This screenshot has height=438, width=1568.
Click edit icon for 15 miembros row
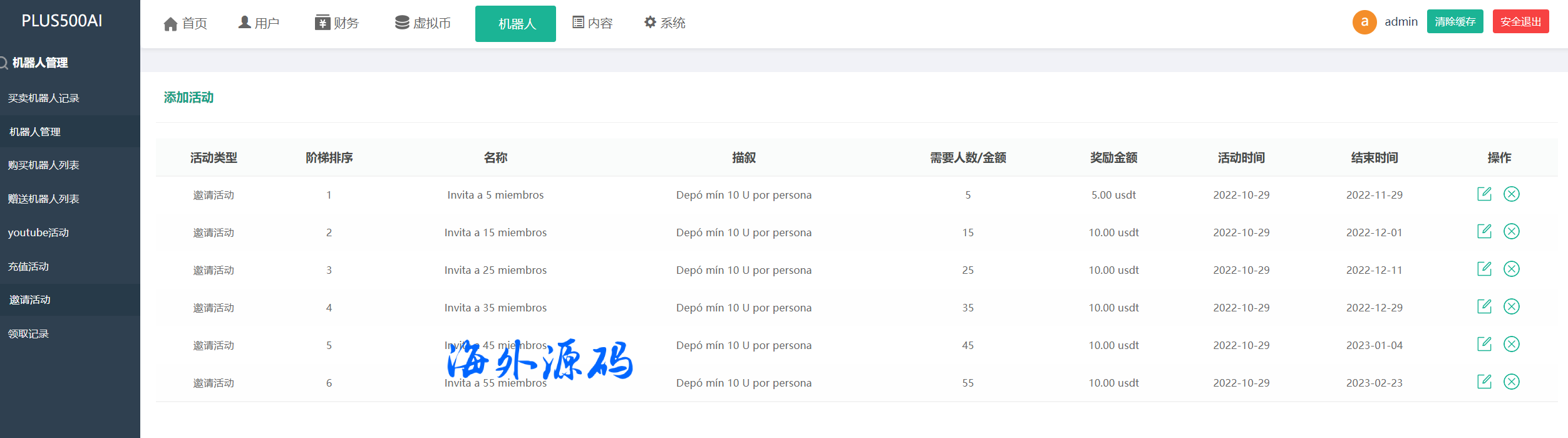1483,232
